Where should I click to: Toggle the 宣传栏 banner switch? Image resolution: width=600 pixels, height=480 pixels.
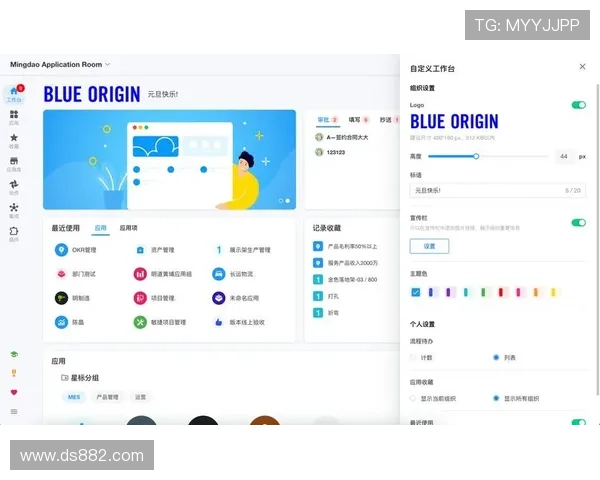tap(579, 223)
